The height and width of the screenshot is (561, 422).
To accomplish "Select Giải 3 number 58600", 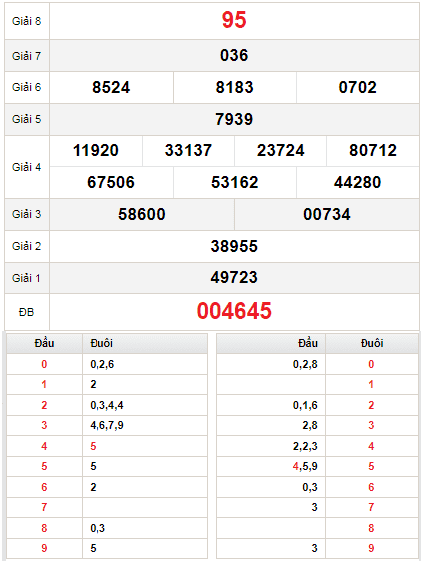I will 142,214.
